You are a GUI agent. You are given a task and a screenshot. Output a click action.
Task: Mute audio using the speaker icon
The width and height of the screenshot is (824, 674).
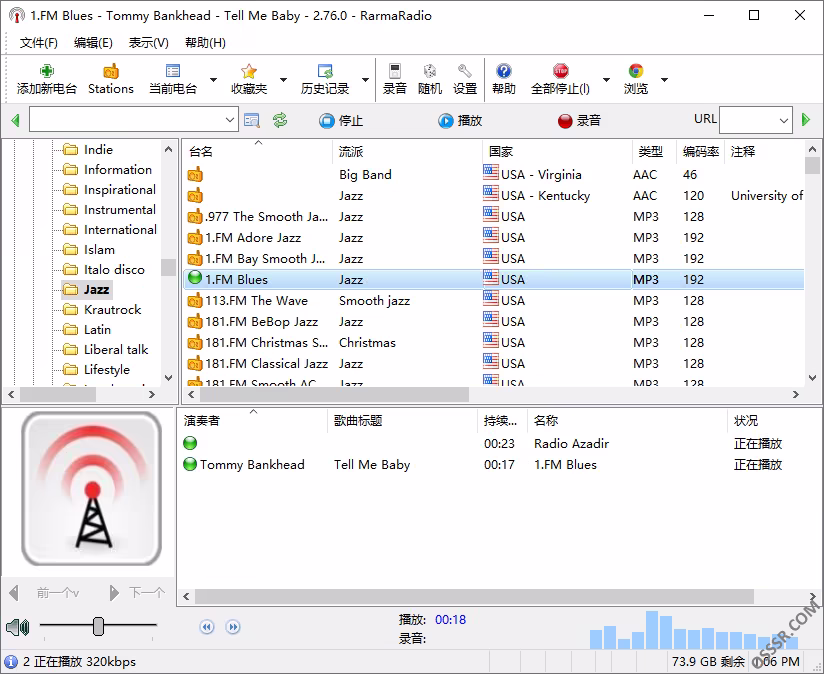(17, 627)
